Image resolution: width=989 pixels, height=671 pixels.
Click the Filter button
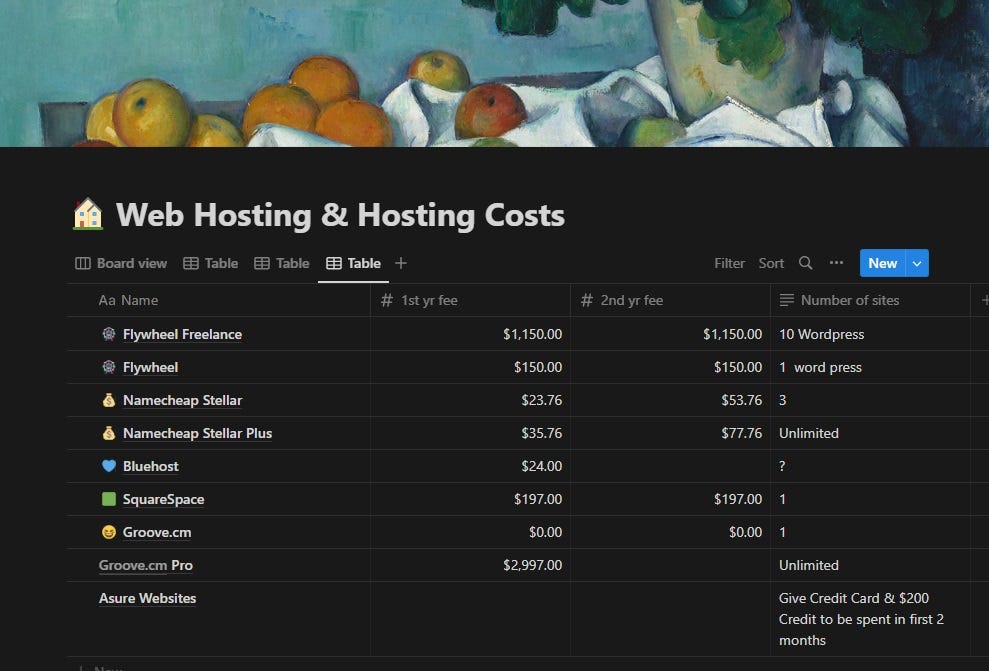[x=729, y=263]
